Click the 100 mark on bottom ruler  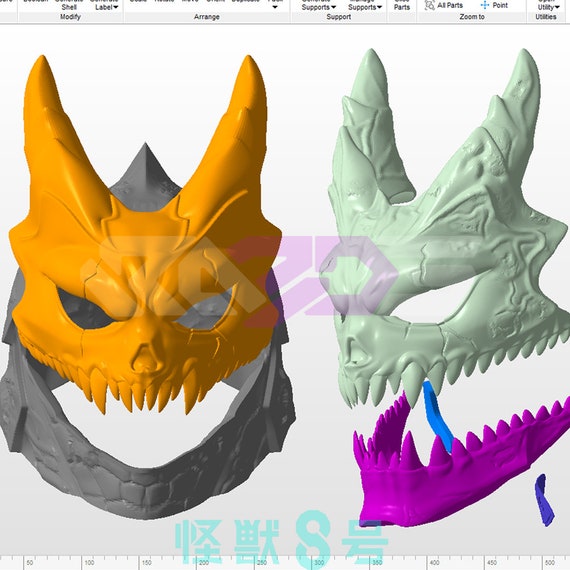point(89,563)
